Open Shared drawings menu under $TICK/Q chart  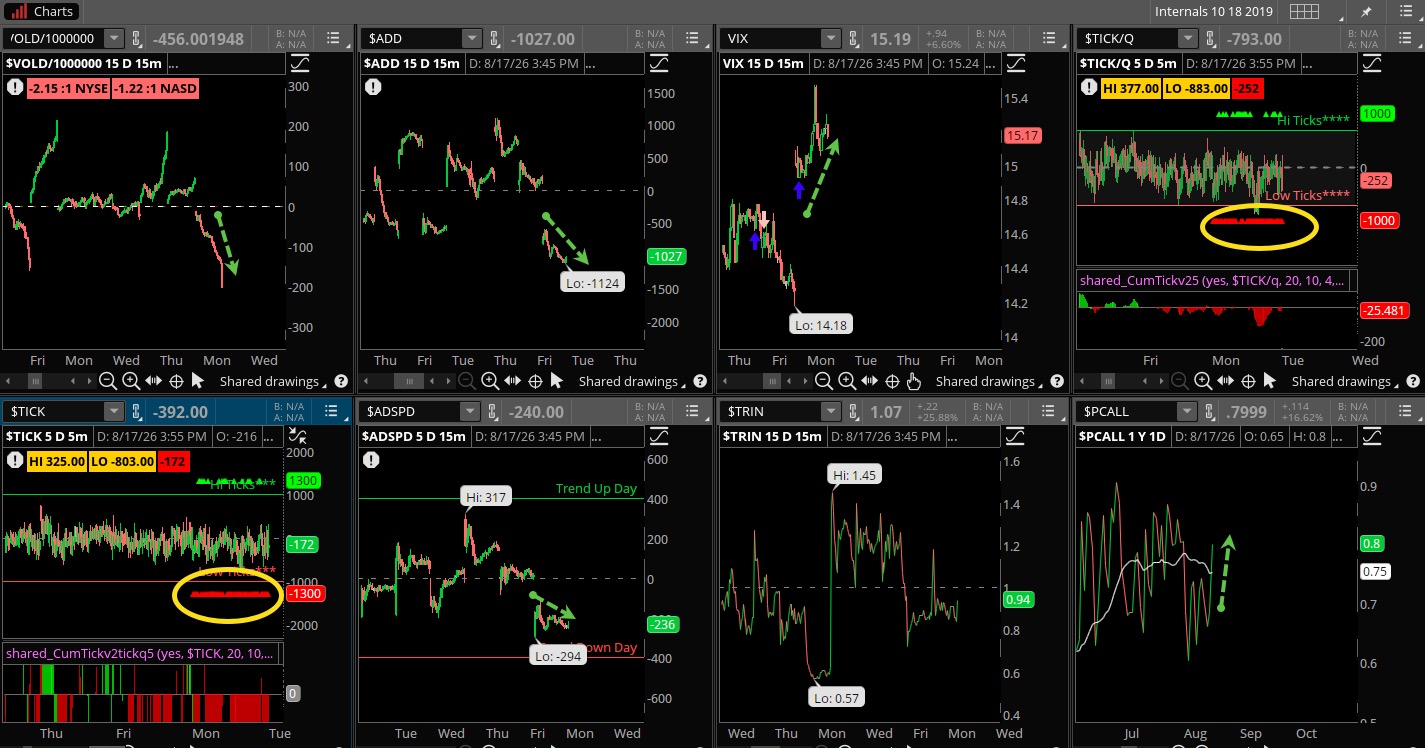pyautogui.click(x=1346, y=381)
